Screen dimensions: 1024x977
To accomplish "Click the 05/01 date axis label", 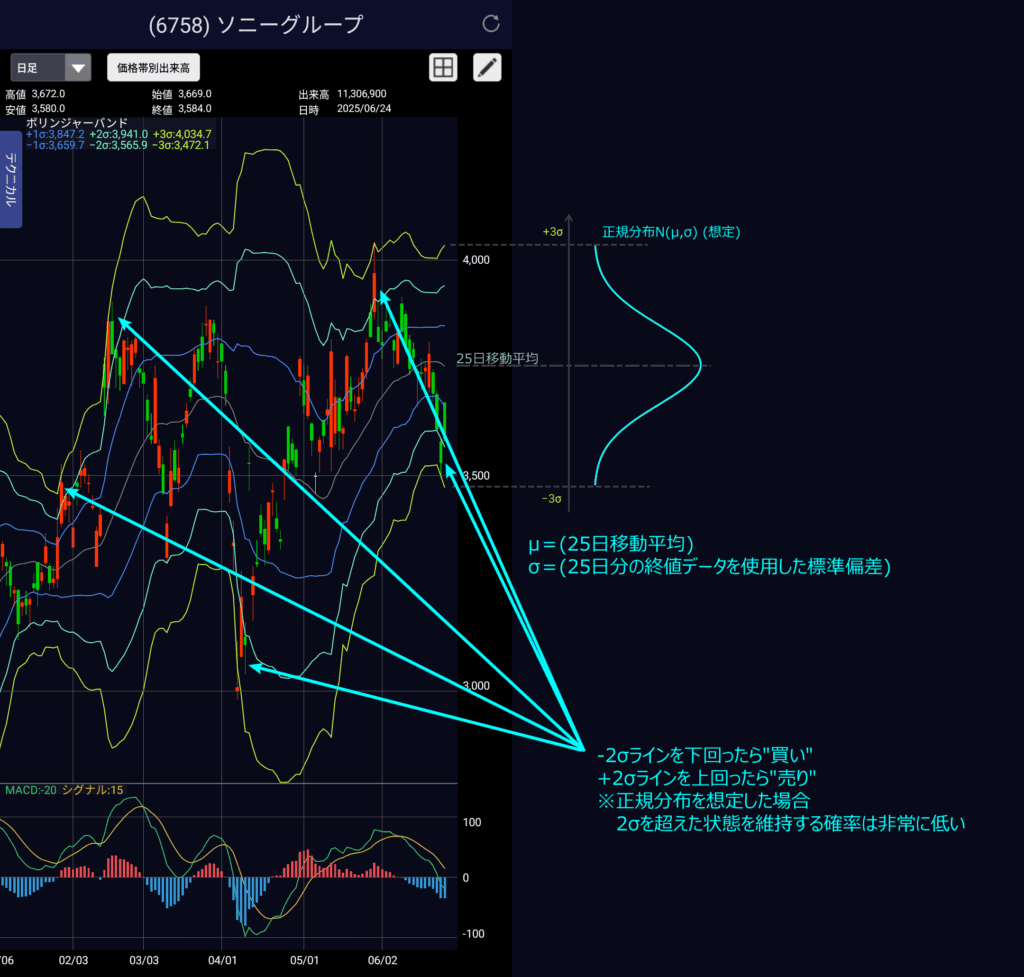I will click(x=304, y=960).
